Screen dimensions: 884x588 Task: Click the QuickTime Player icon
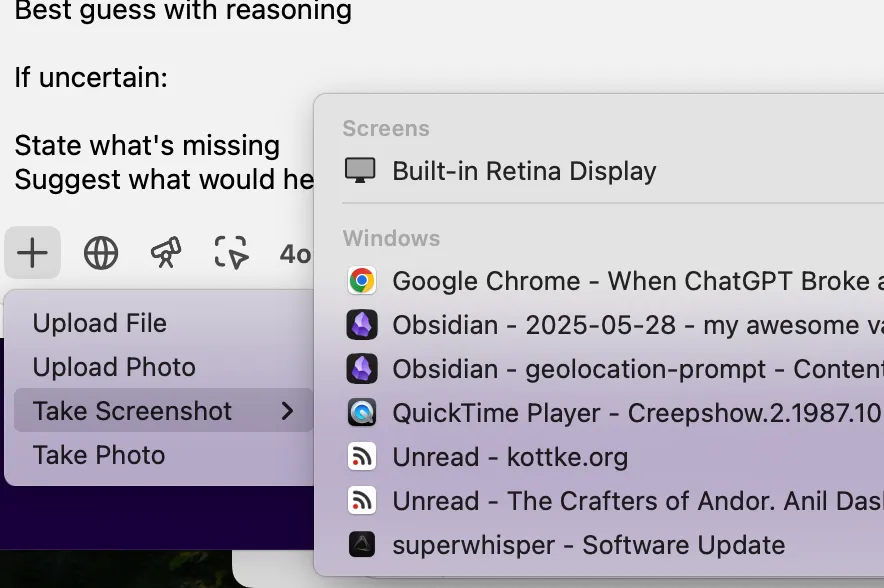[x=361, y=413]
